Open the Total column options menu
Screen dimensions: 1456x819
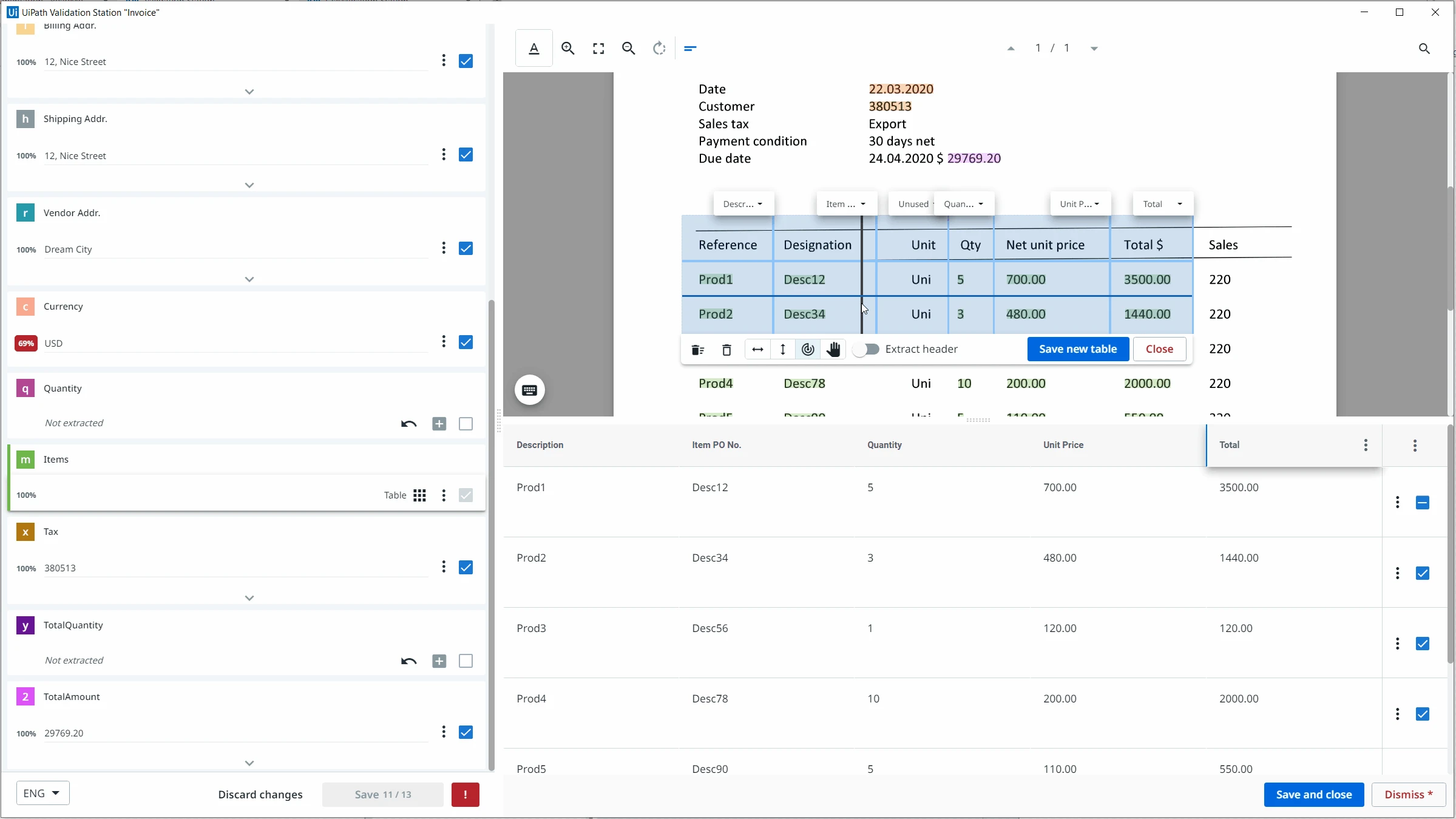point(1366,445)
